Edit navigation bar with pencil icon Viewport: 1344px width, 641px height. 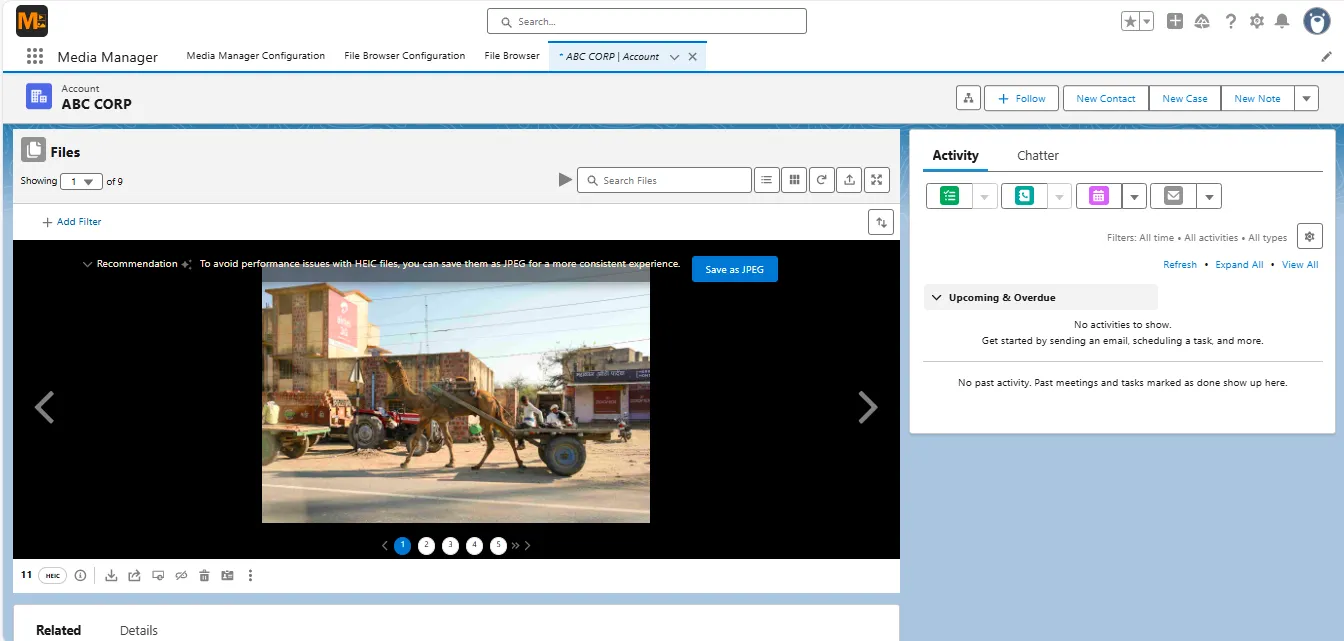pyautogui.click(x=1327, y=57)
